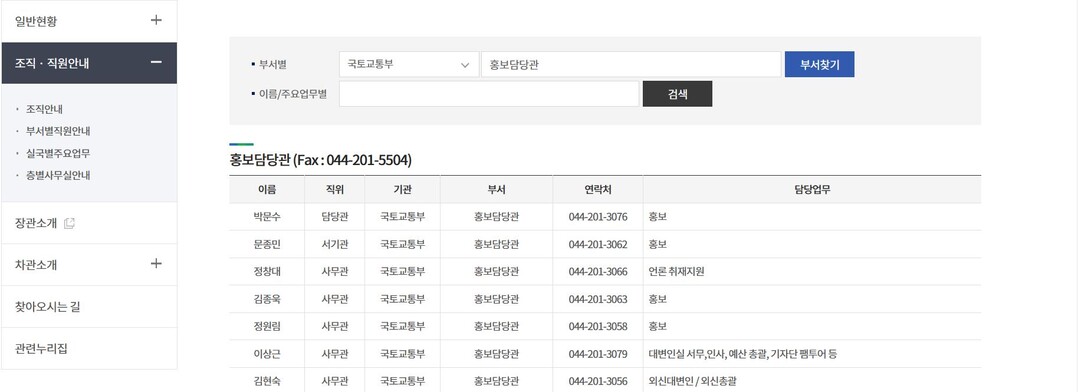Focus the 홍보담당관 department input field
This screenshot has height=392, width=1078.
pyautogui.click(x=631, y=65)
